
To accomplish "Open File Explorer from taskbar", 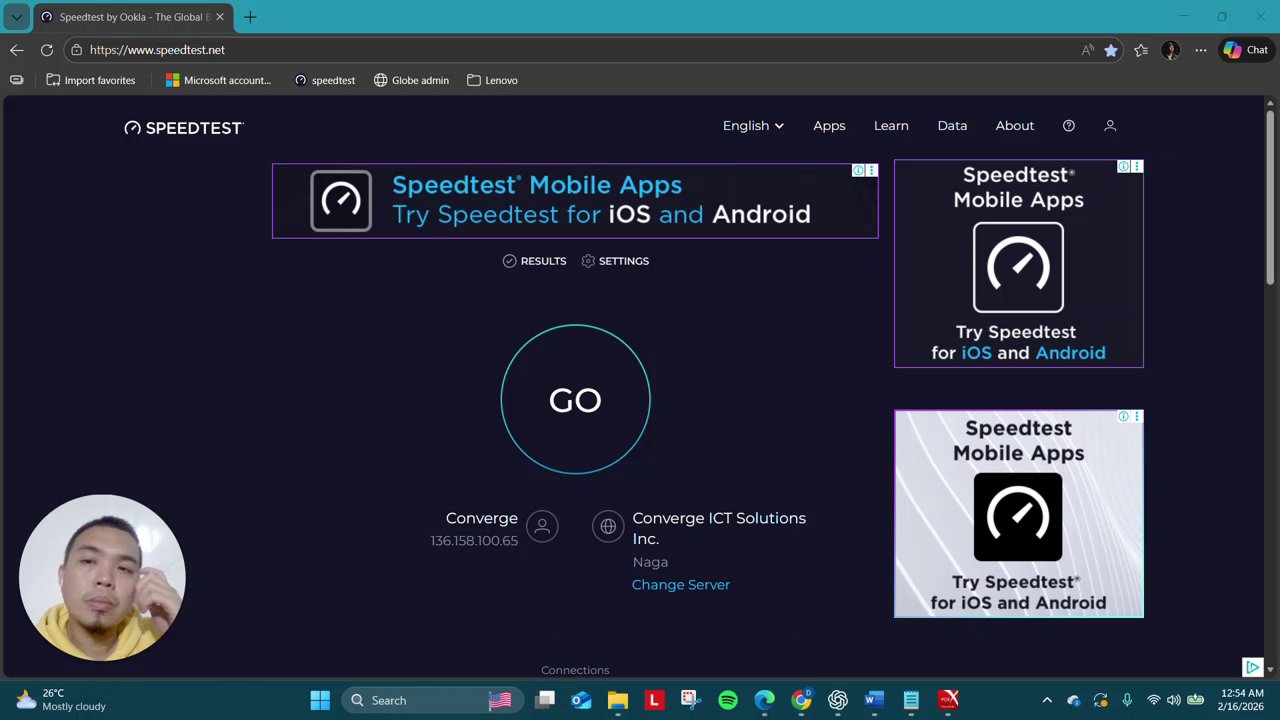I will pos(618,700).
